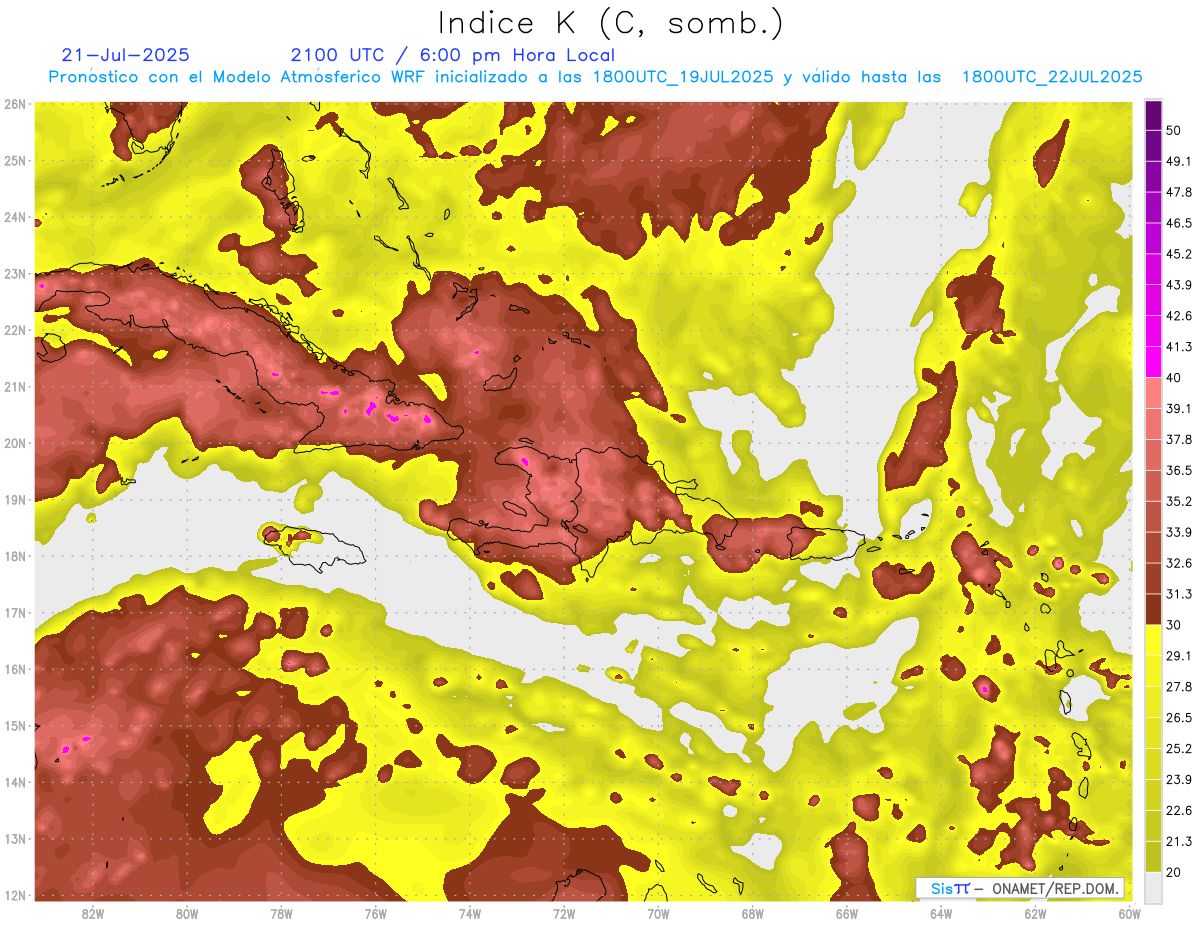
Task: Click the longitude label "72W"
Action: tap(564, 913)
